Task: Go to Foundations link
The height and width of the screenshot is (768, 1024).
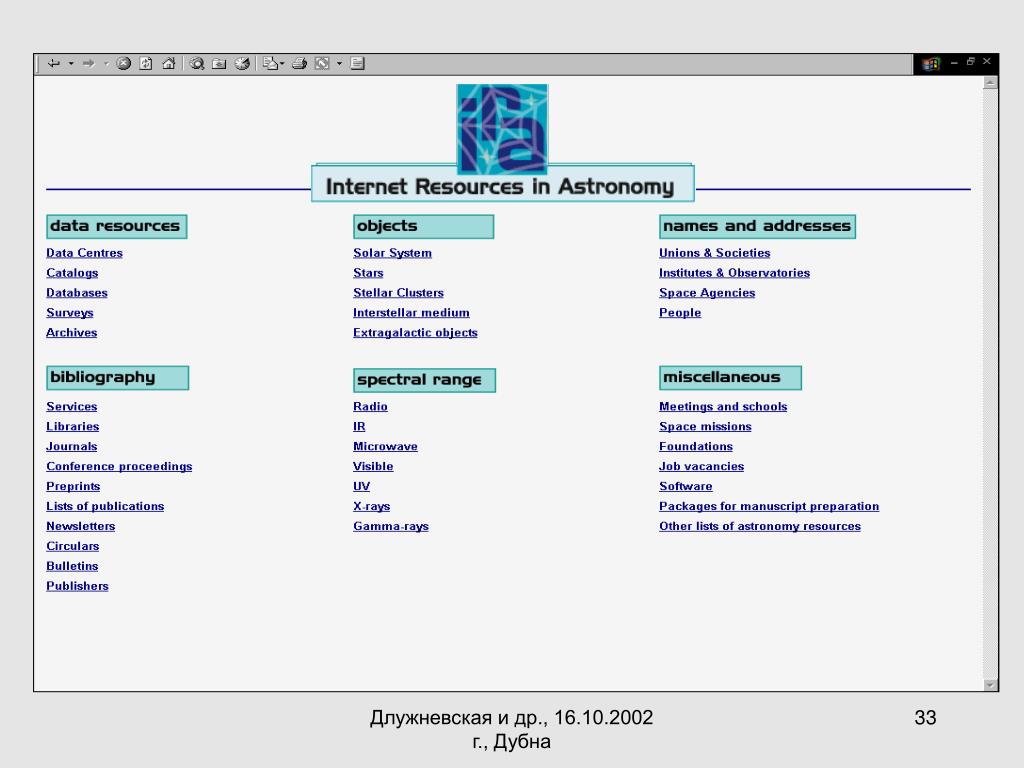Action: click(696, 447)
